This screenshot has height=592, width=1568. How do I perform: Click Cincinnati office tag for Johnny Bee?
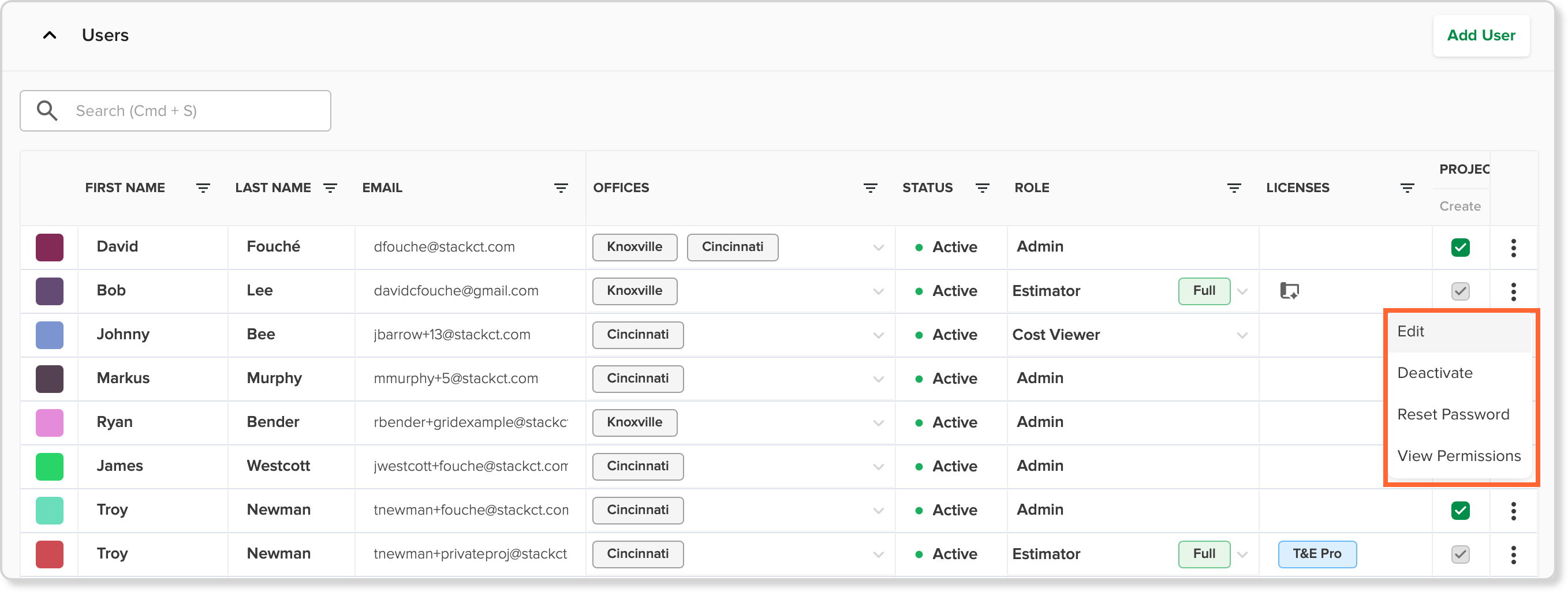[637, 335]
